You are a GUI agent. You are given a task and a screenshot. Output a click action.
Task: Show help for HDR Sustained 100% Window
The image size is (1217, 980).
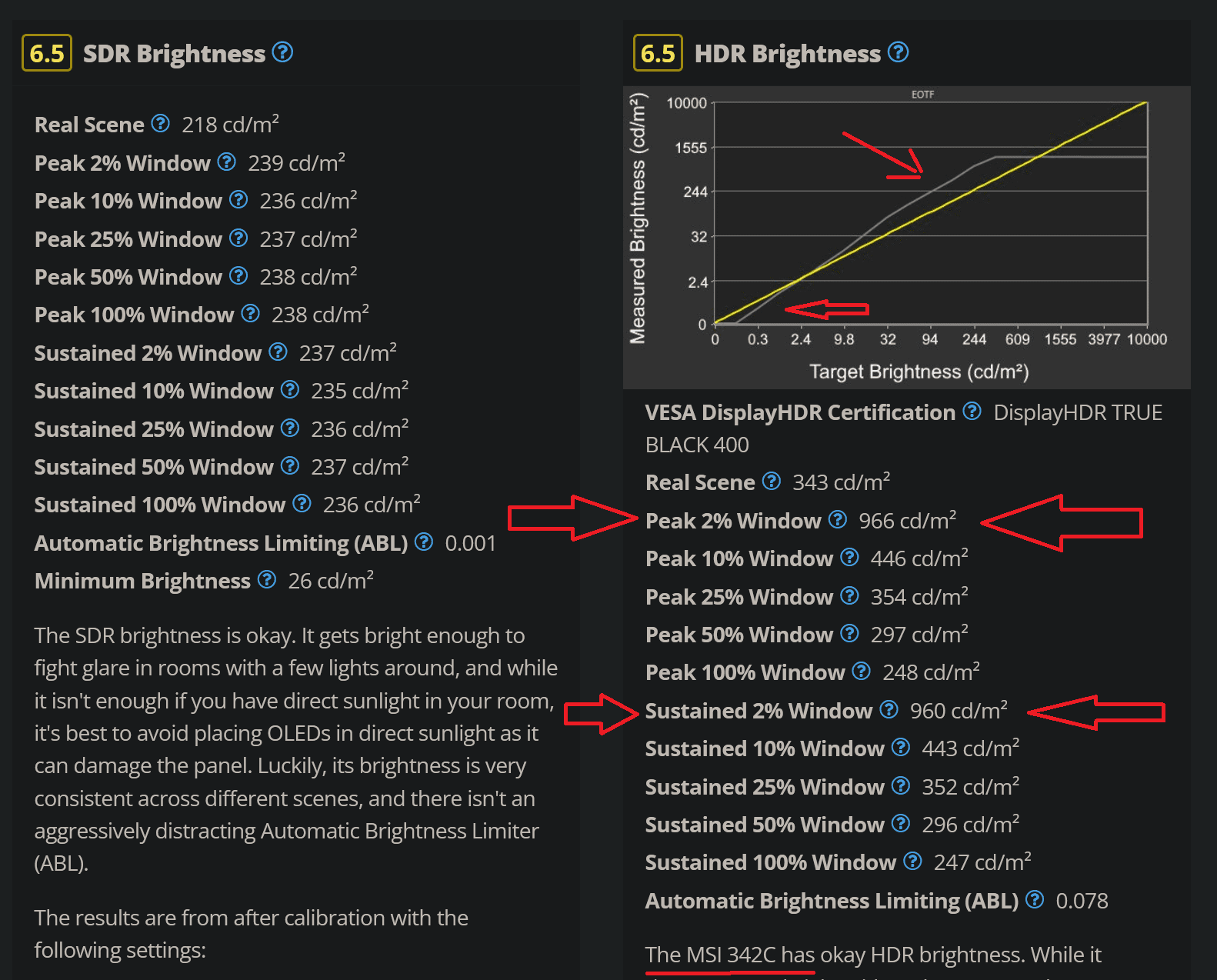912,861
